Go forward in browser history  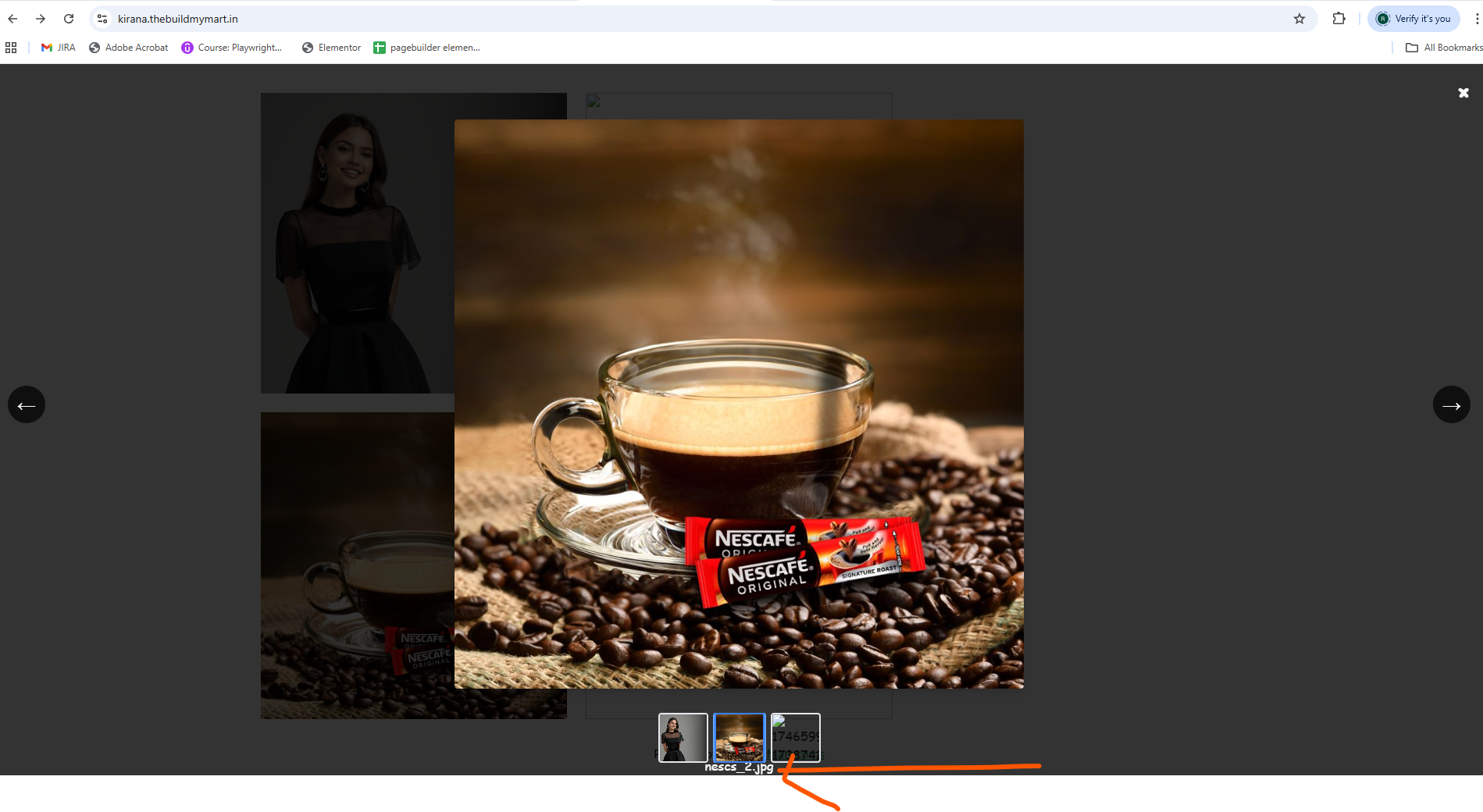41,19
